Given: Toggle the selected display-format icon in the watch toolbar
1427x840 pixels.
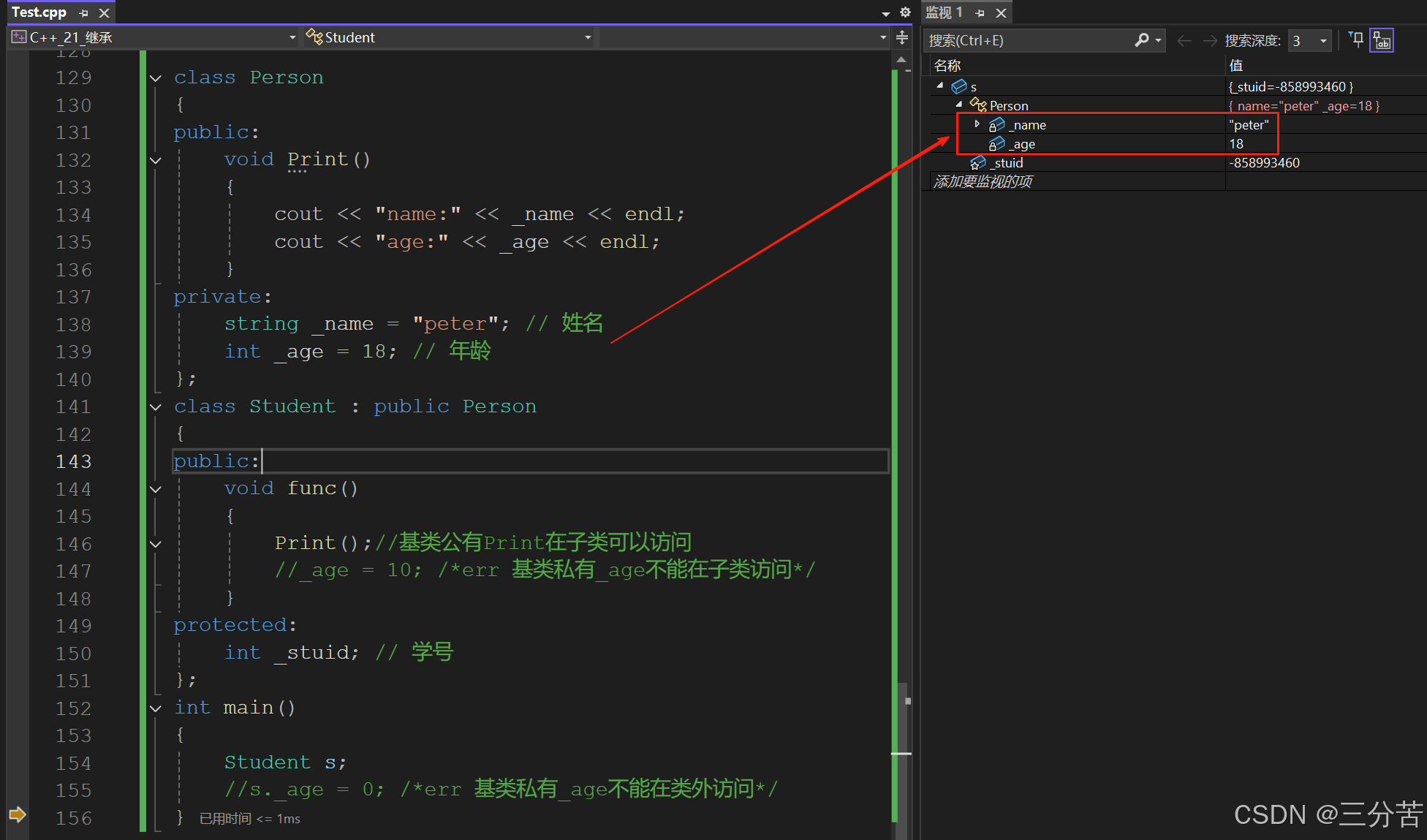Looking at the screenshot, I should [x=1382, y=40].
